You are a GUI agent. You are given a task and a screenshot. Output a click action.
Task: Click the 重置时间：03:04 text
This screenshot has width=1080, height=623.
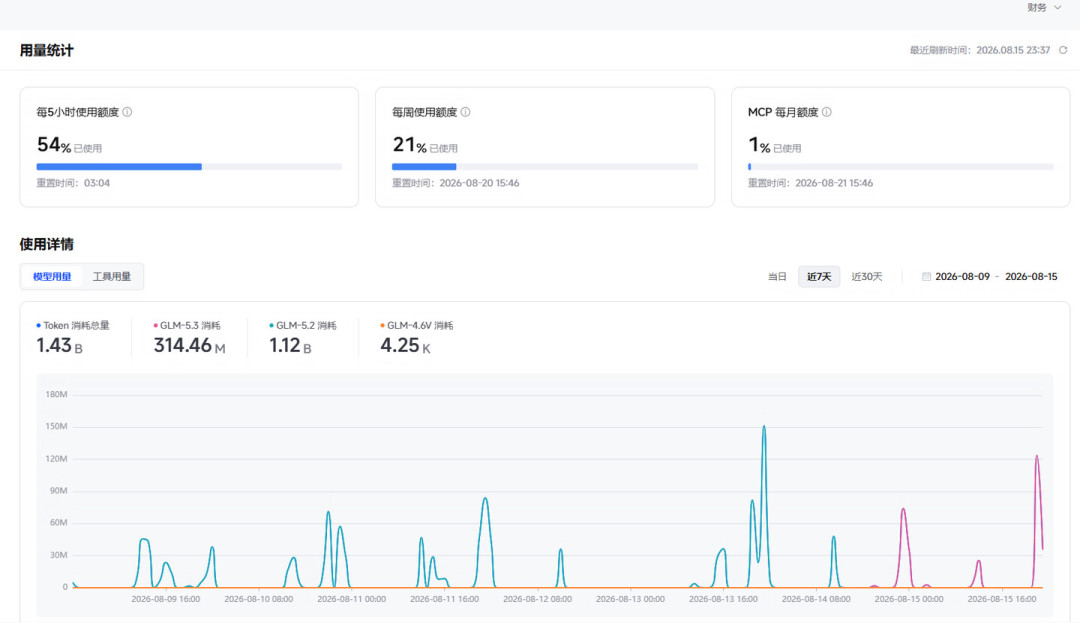point(73,183)
